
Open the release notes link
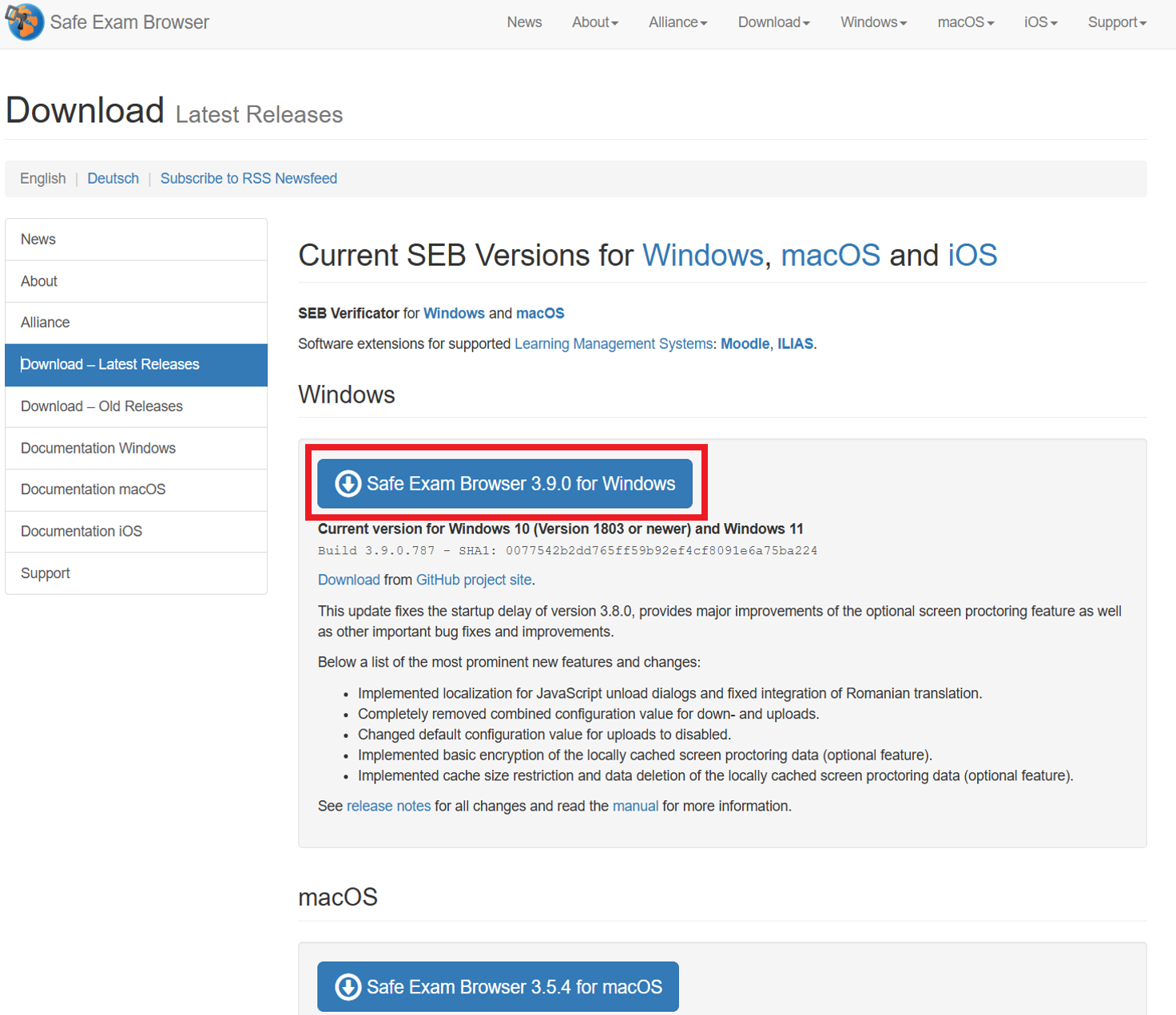[x=388, y=807]
